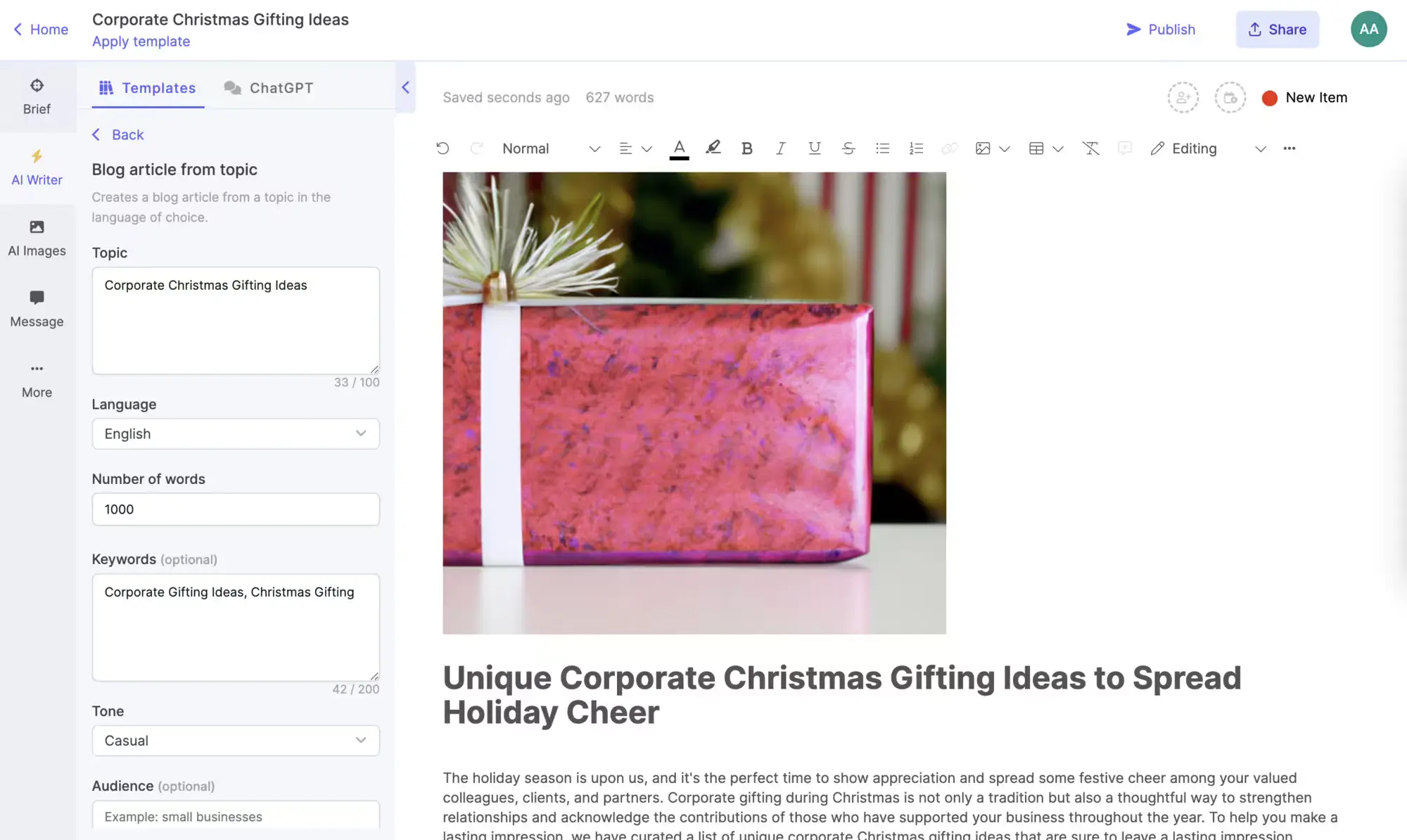The height and width of the screenshot is (840, 1407).
Task: Click the clear formatting icon
Action: coord(1090,148)
